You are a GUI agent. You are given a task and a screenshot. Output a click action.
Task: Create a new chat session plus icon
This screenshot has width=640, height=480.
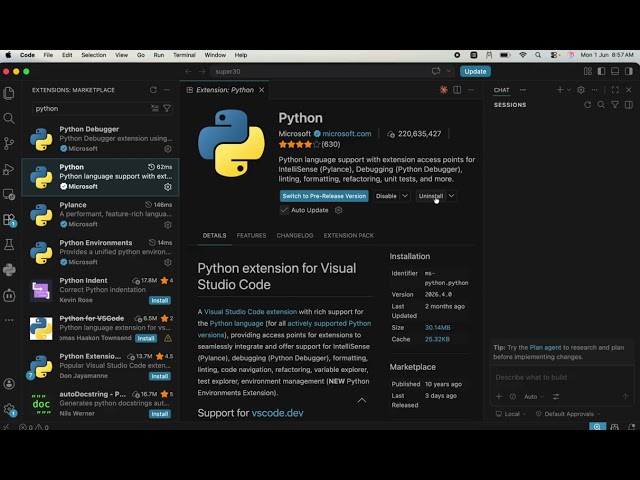tap(560, 90)
